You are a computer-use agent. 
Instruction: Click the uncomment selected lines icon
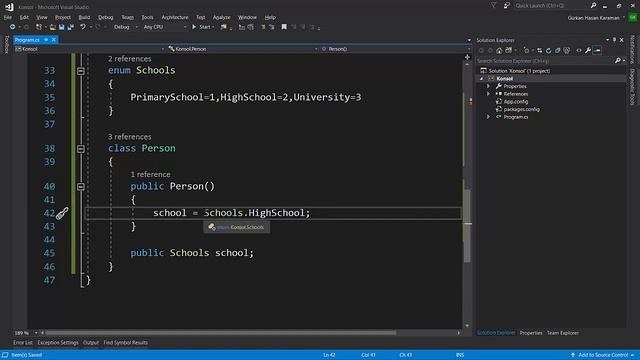(272, 27)
